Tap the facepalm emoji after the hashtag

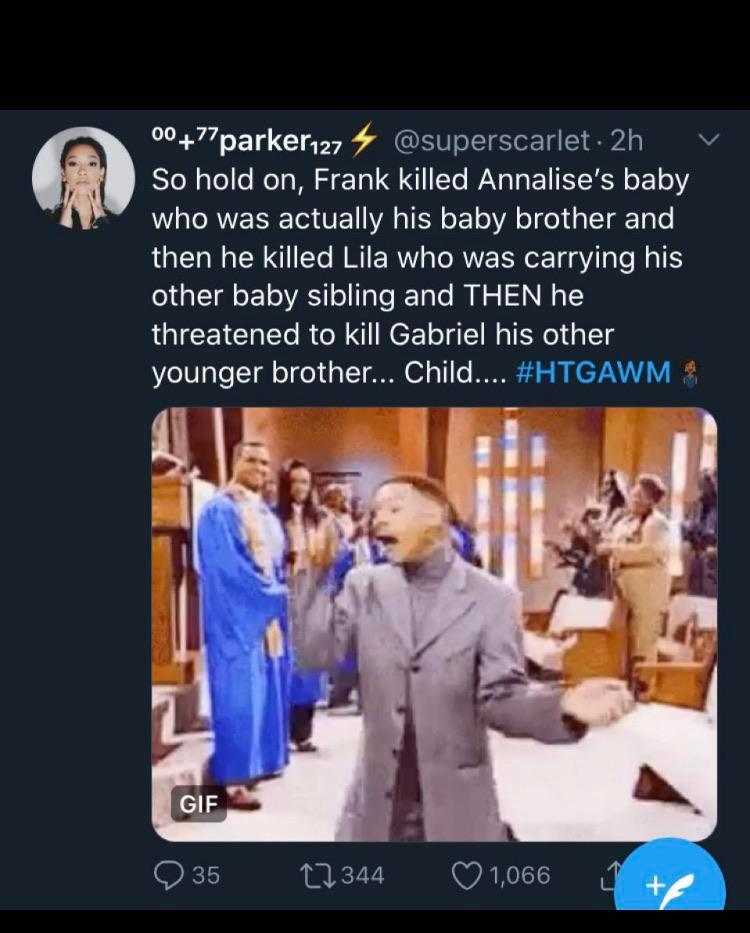[x=689, y=373]
